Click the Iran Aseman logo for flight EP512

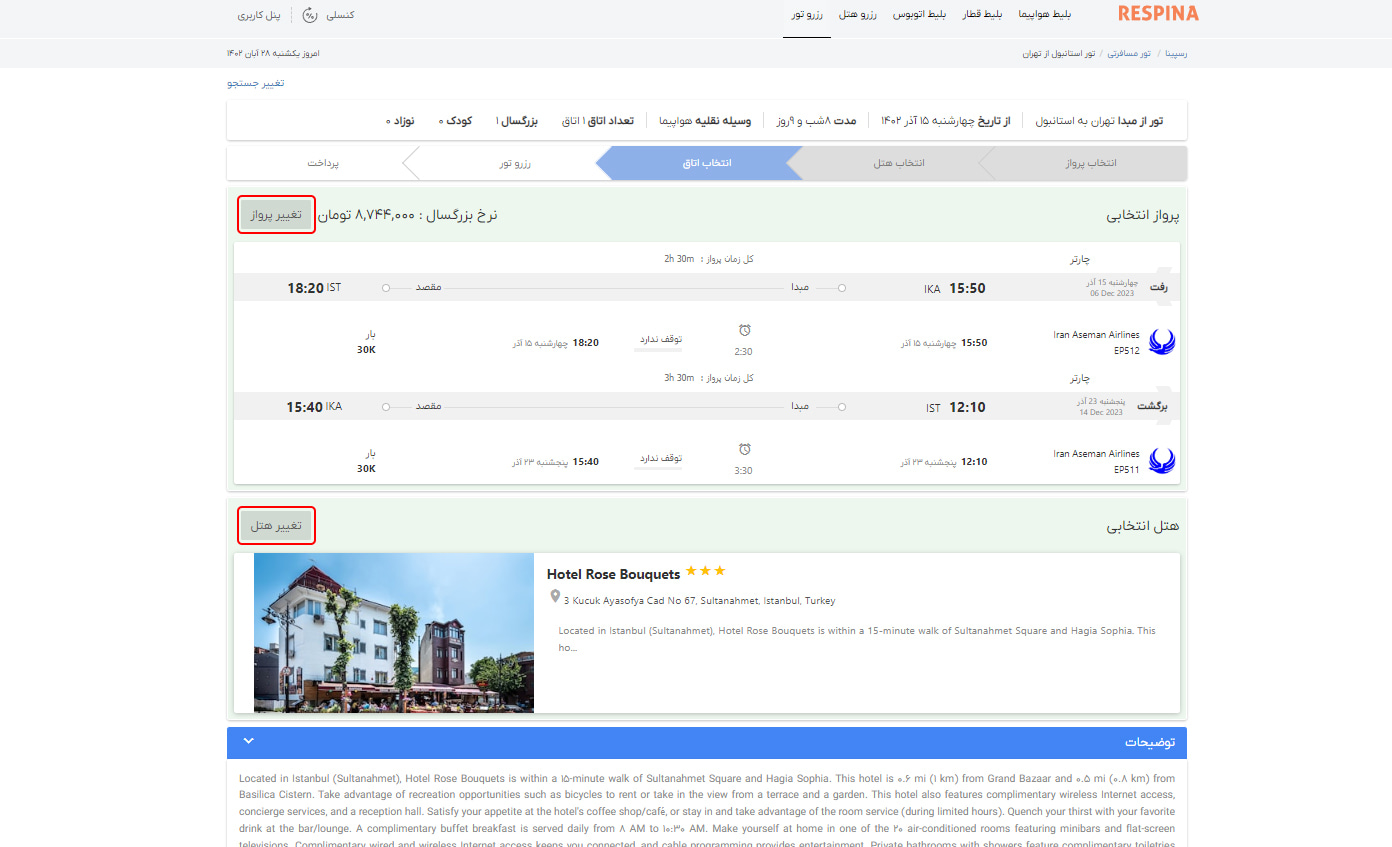(1162, 342)
